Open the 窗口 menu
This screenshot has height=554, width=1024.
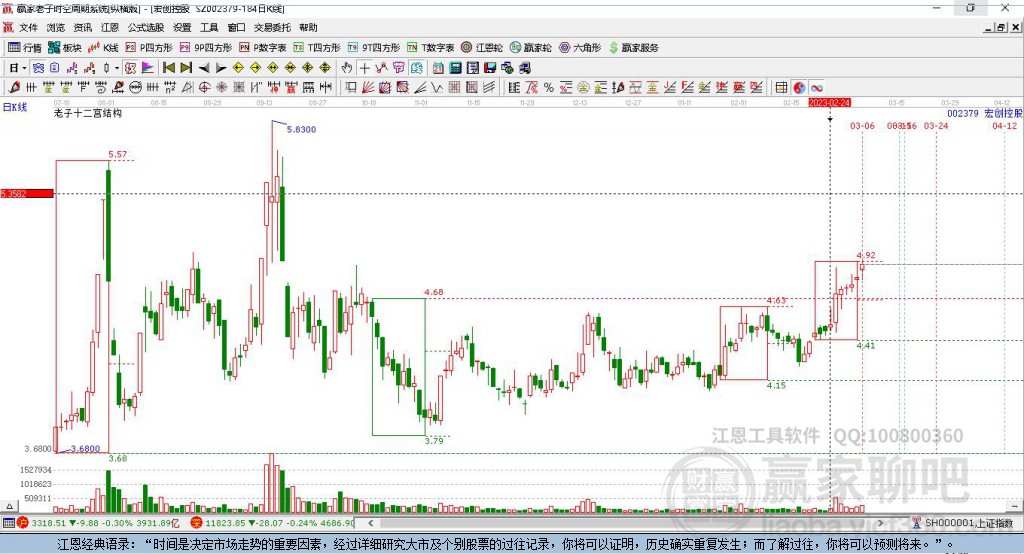click(x=236, y=27)
